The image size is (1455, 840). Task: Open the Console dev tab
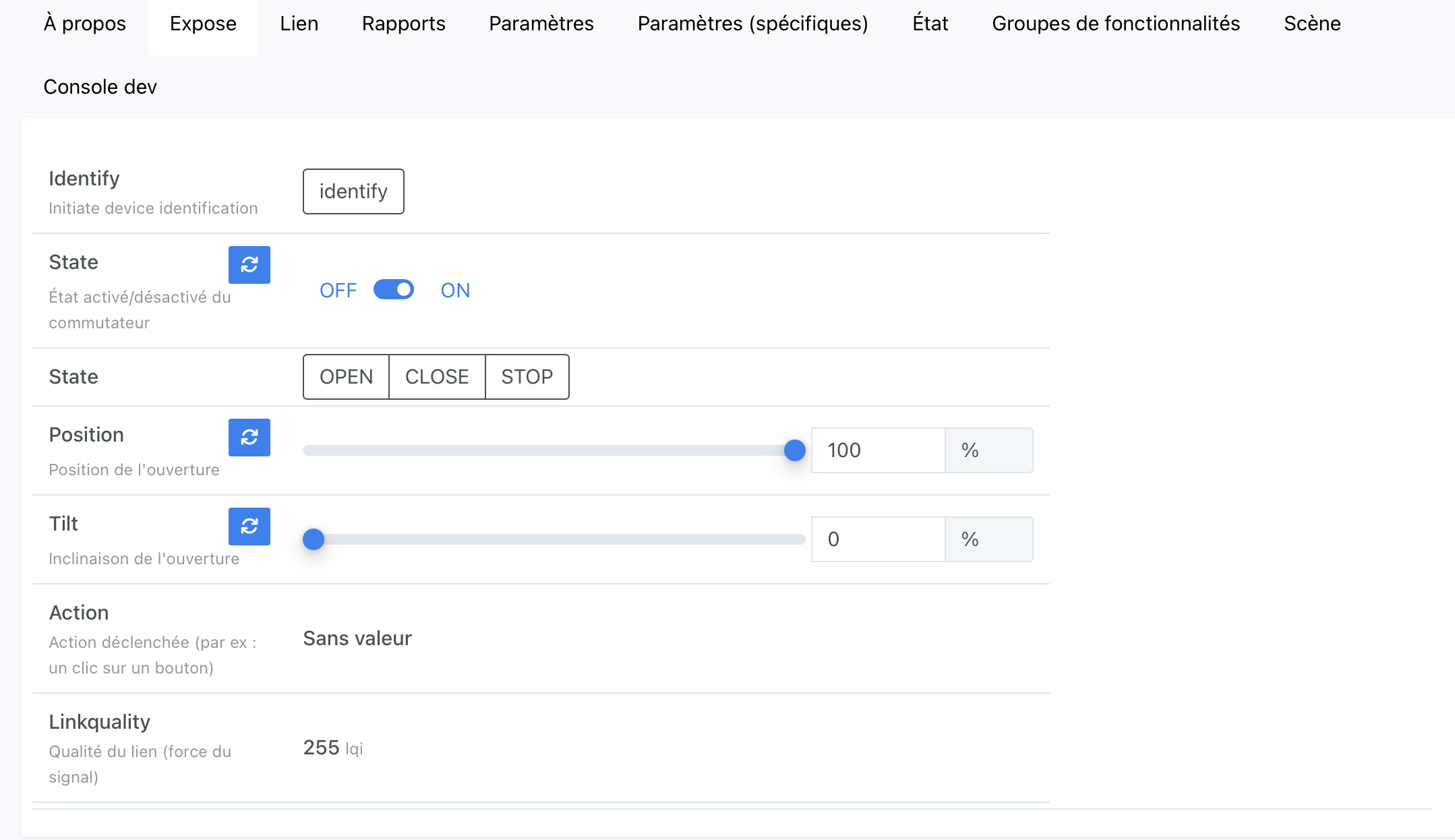coord(100,87)
